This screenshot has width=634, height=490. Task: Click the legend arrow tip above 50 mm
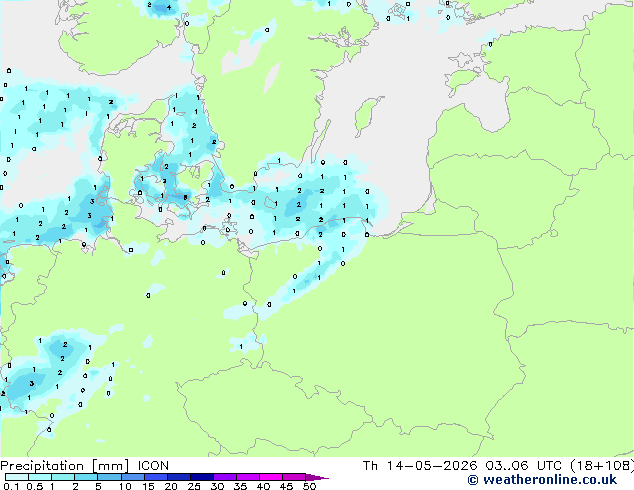pos(317,477)
